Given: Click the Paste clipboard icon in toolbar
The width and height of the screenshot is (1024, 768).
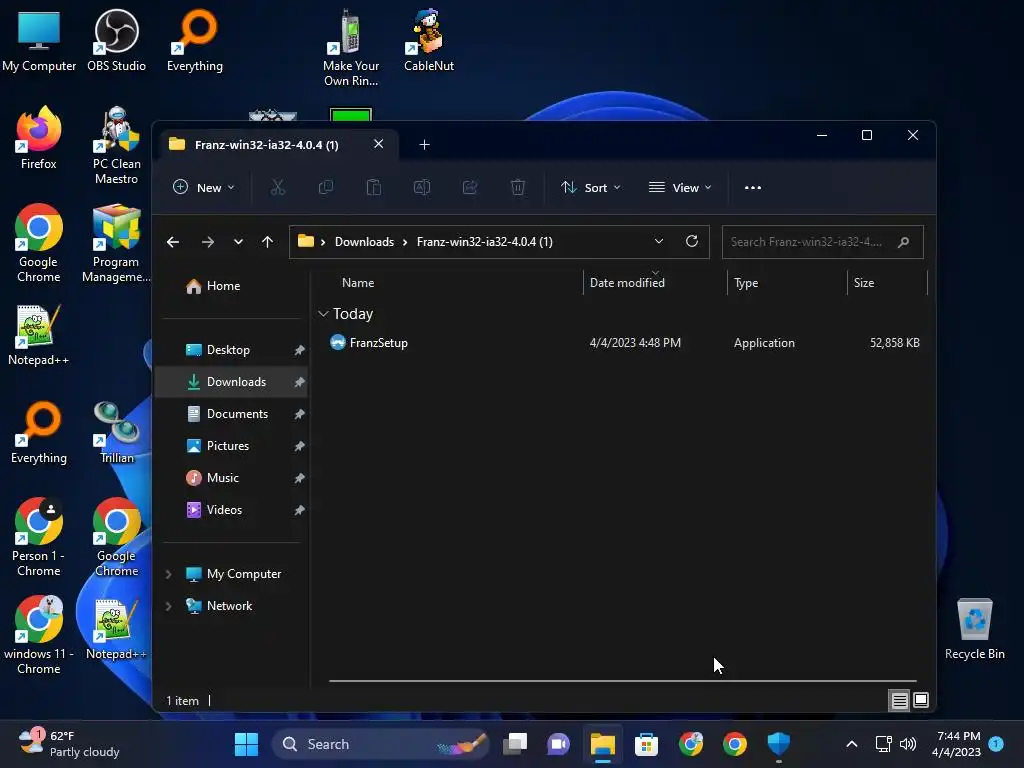Looking at the screenshot, I should [374, 187].
